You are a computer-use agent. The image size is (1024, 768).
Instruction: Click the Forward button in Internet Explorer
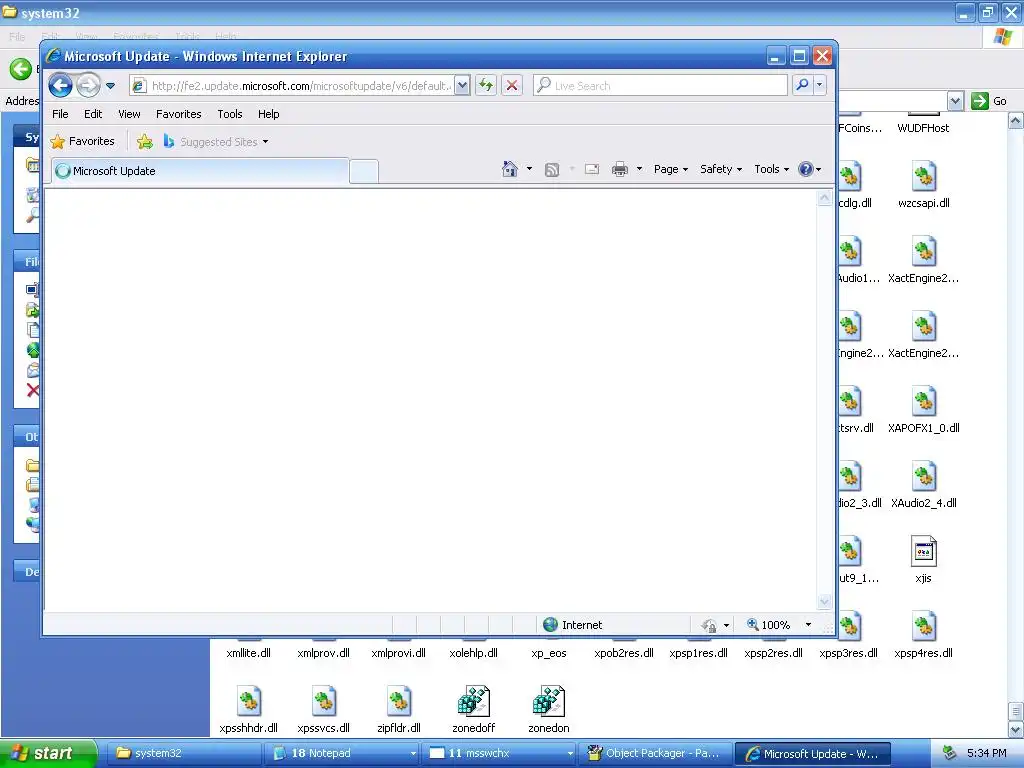pyautogui.click(x=89, y=85)
